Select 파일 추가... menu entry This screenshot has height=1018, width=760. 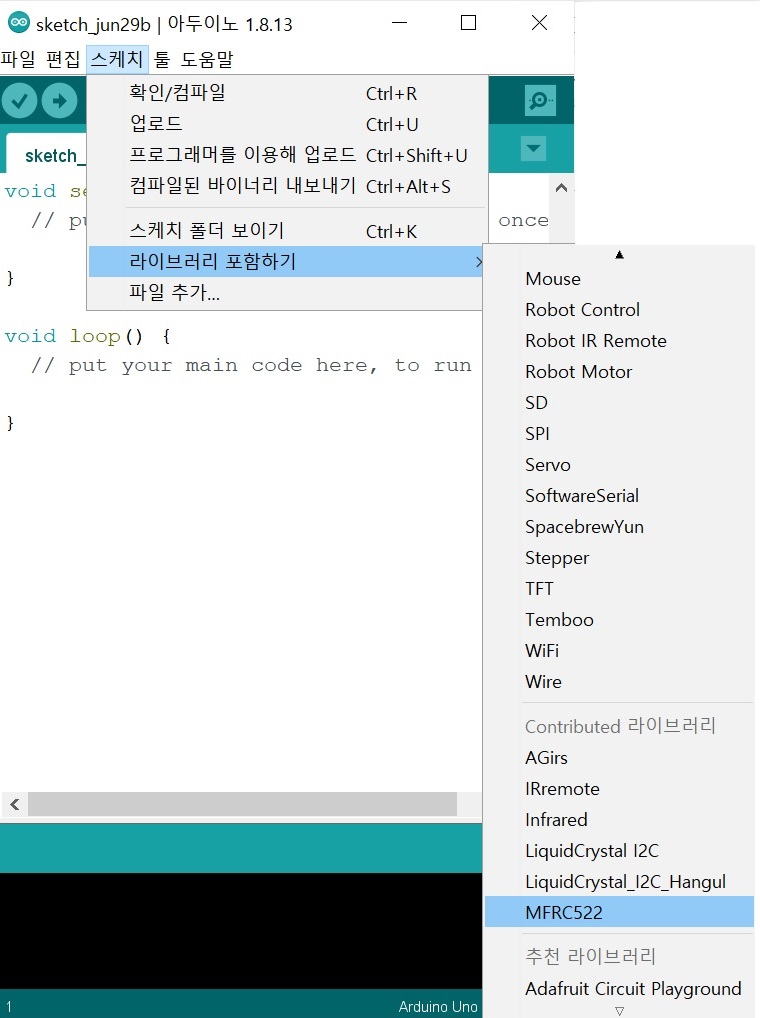[x=286, y=293]
